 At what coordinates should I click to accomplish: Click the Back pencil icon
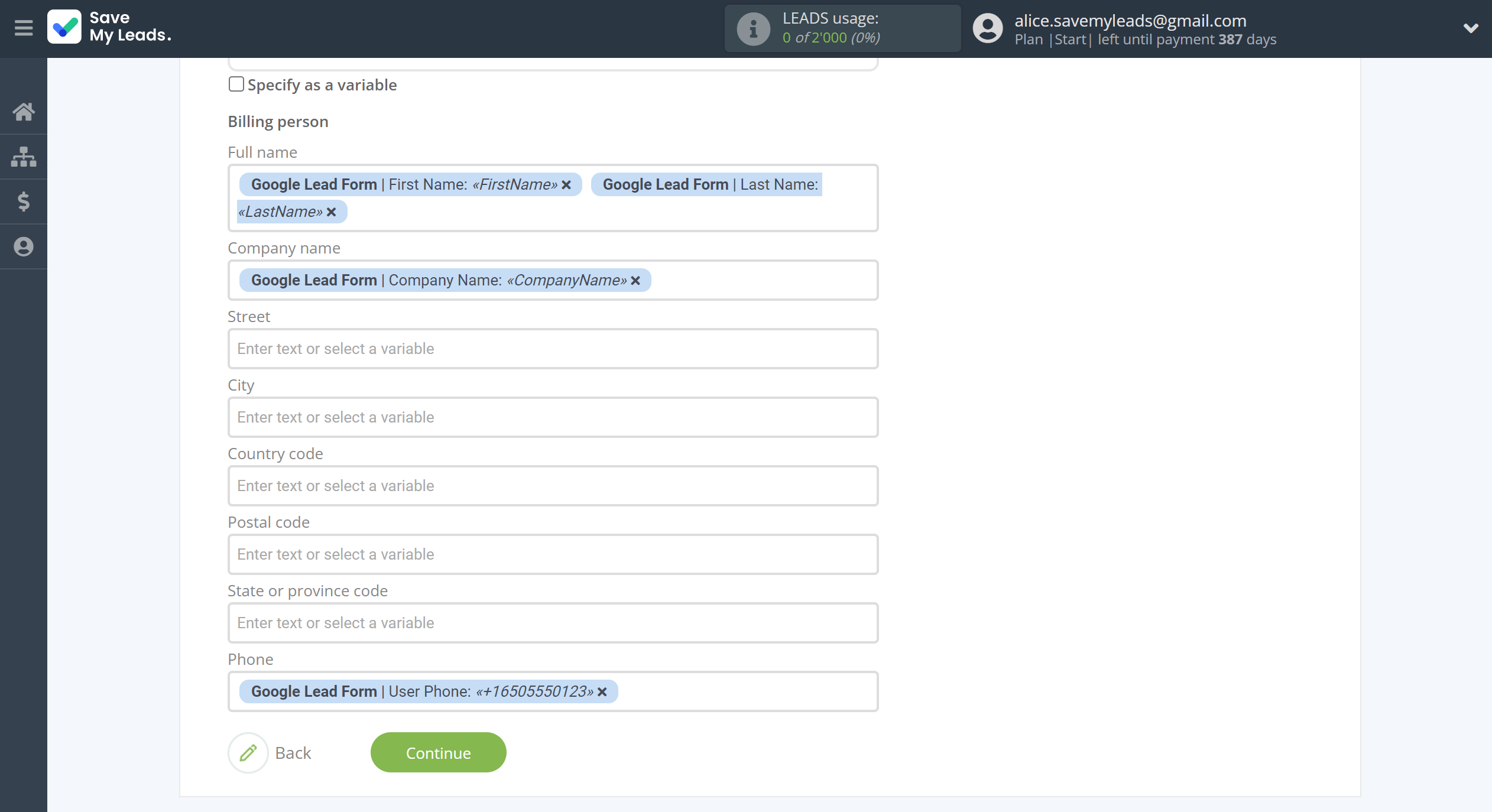pyautogui.click(x=248, y=752)
